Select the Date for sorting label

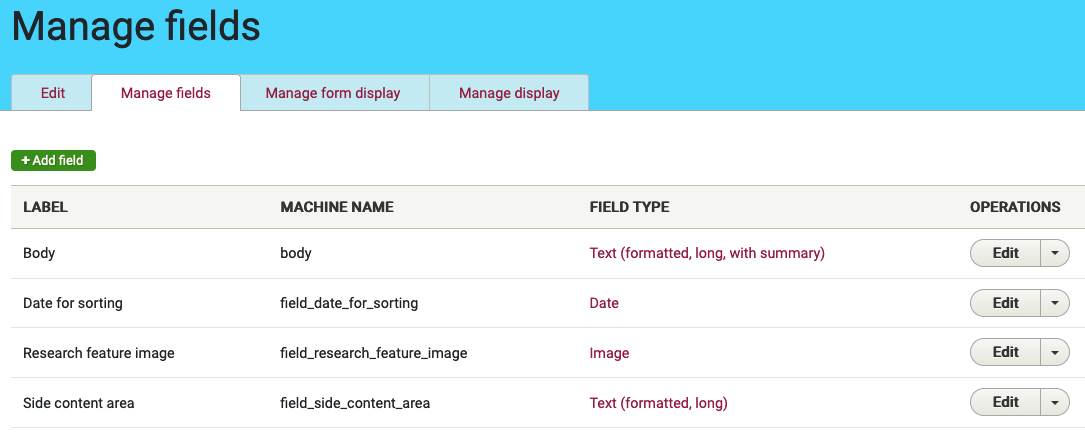pos(73,303)
